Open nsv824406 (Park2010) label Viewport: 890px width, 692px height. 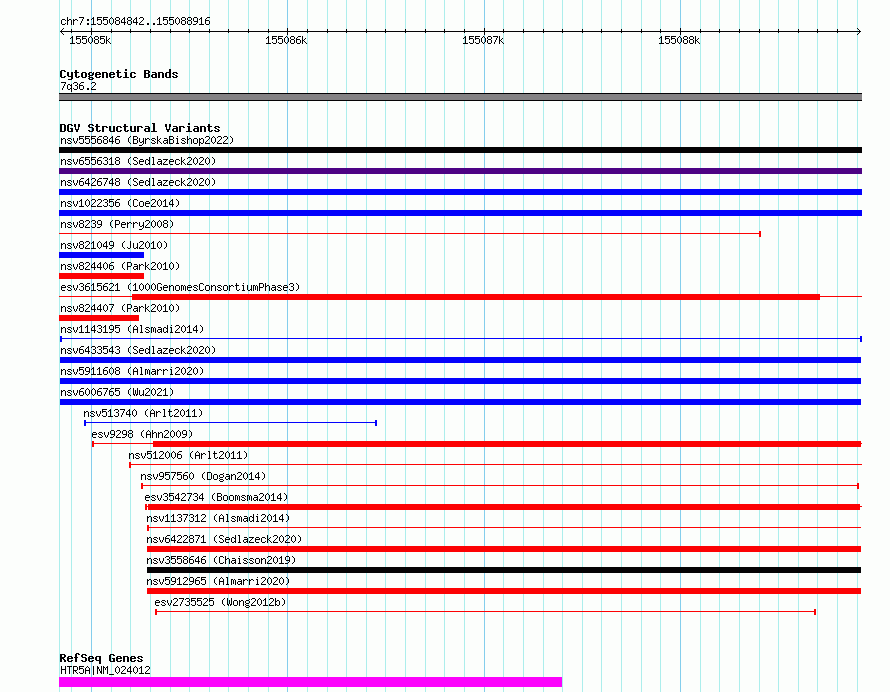pyautogui.click(x=120, y=266)
